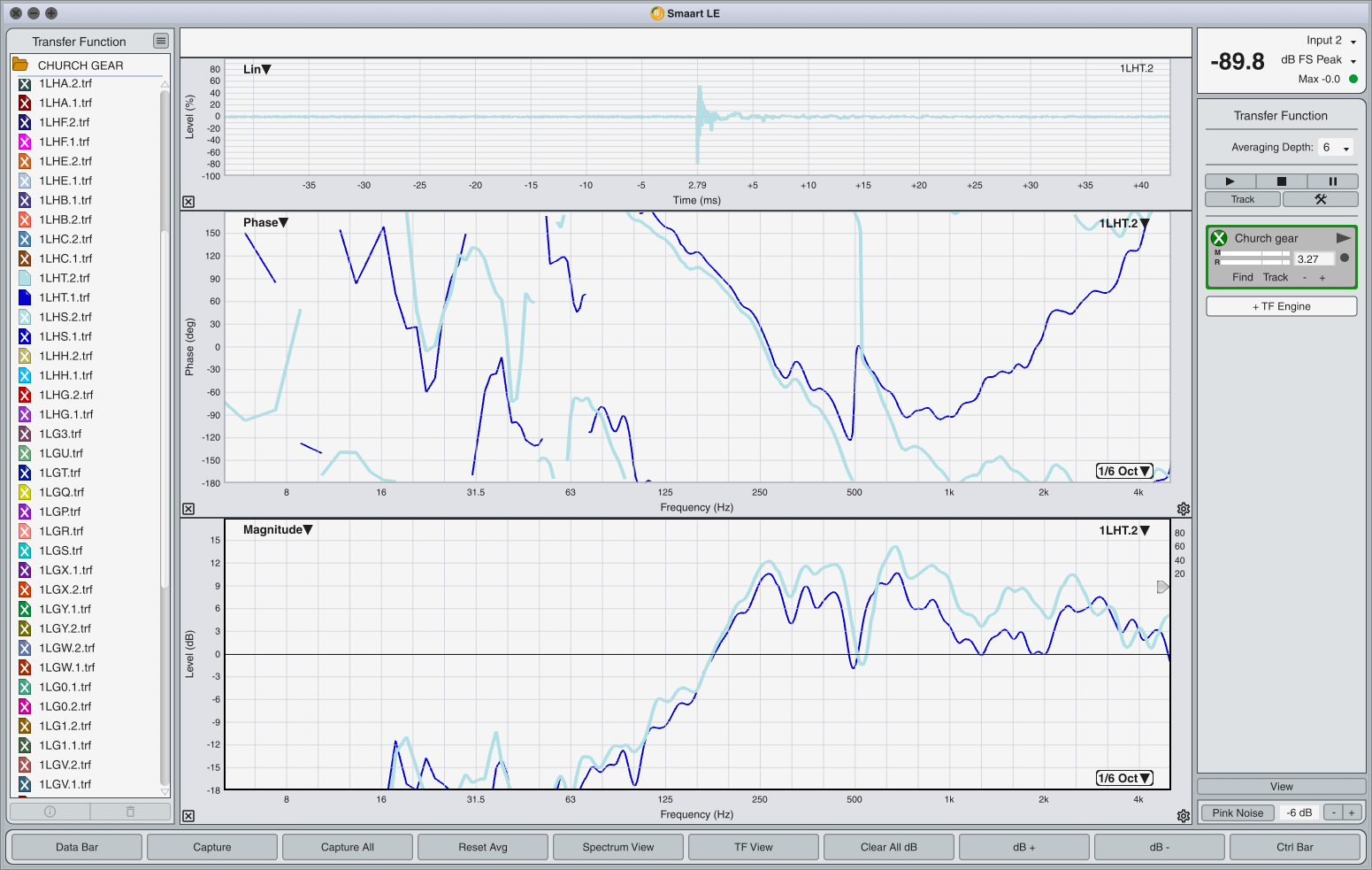Open Magnitude plot 1/6 Oct smoothing dropdown
Screen dimensions: 1372x870
pos(1124,778)
